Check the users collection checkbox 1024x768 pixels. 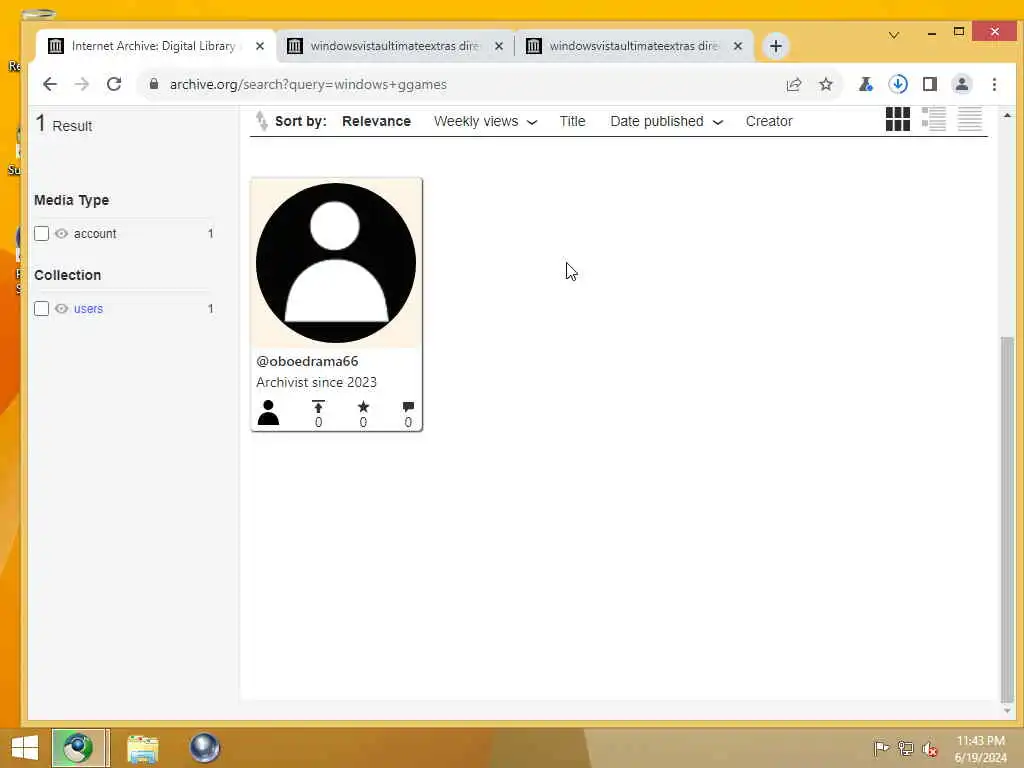(41, 308)
